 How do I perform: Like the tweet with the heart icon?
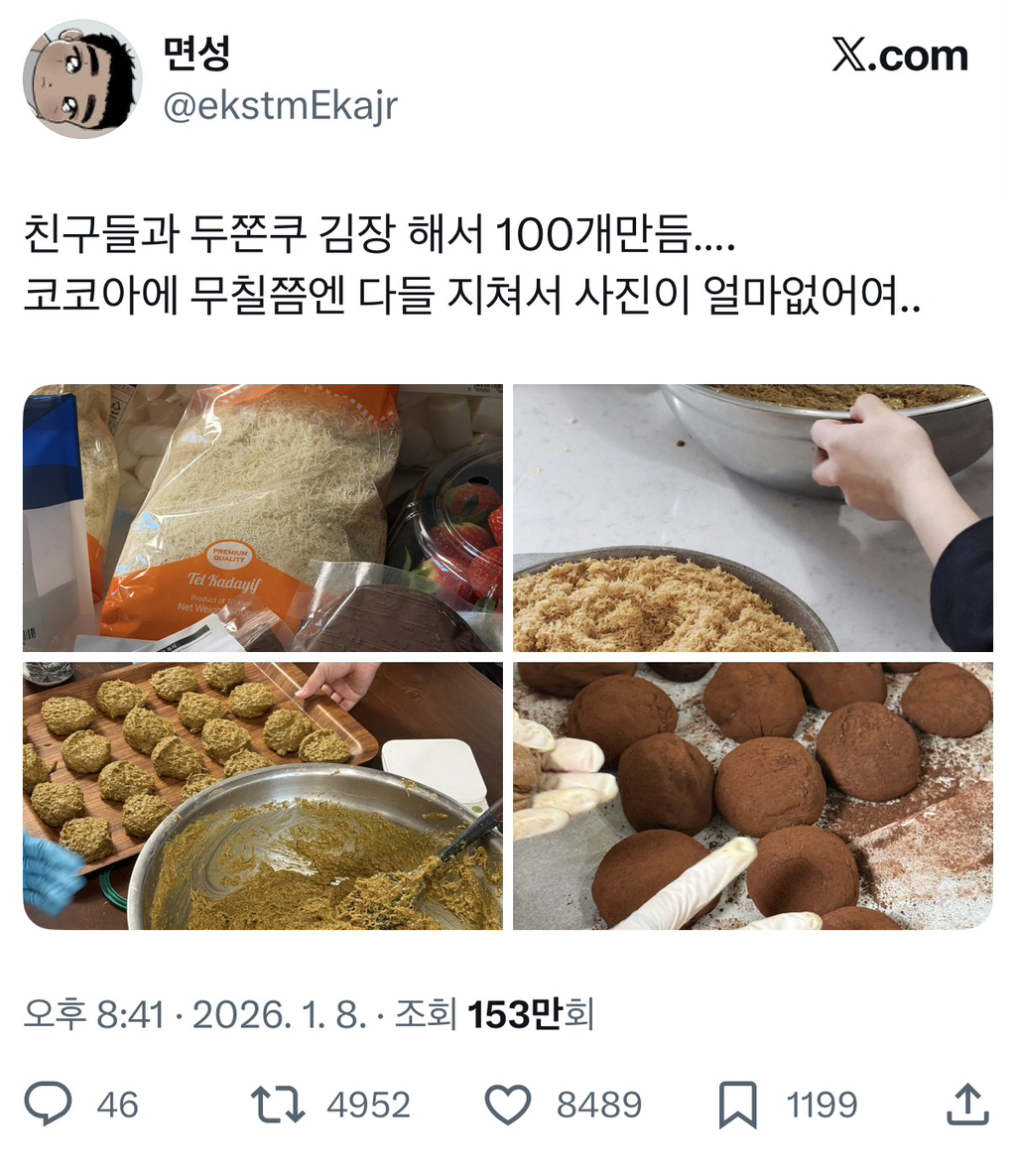point(508,1105)
